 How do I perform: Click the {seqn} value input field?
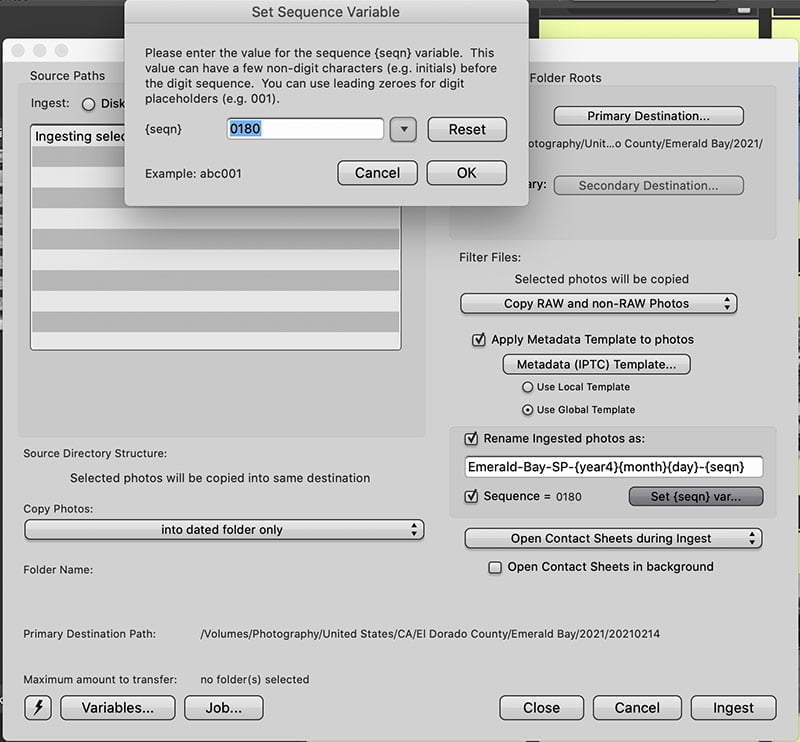(305, 129)
